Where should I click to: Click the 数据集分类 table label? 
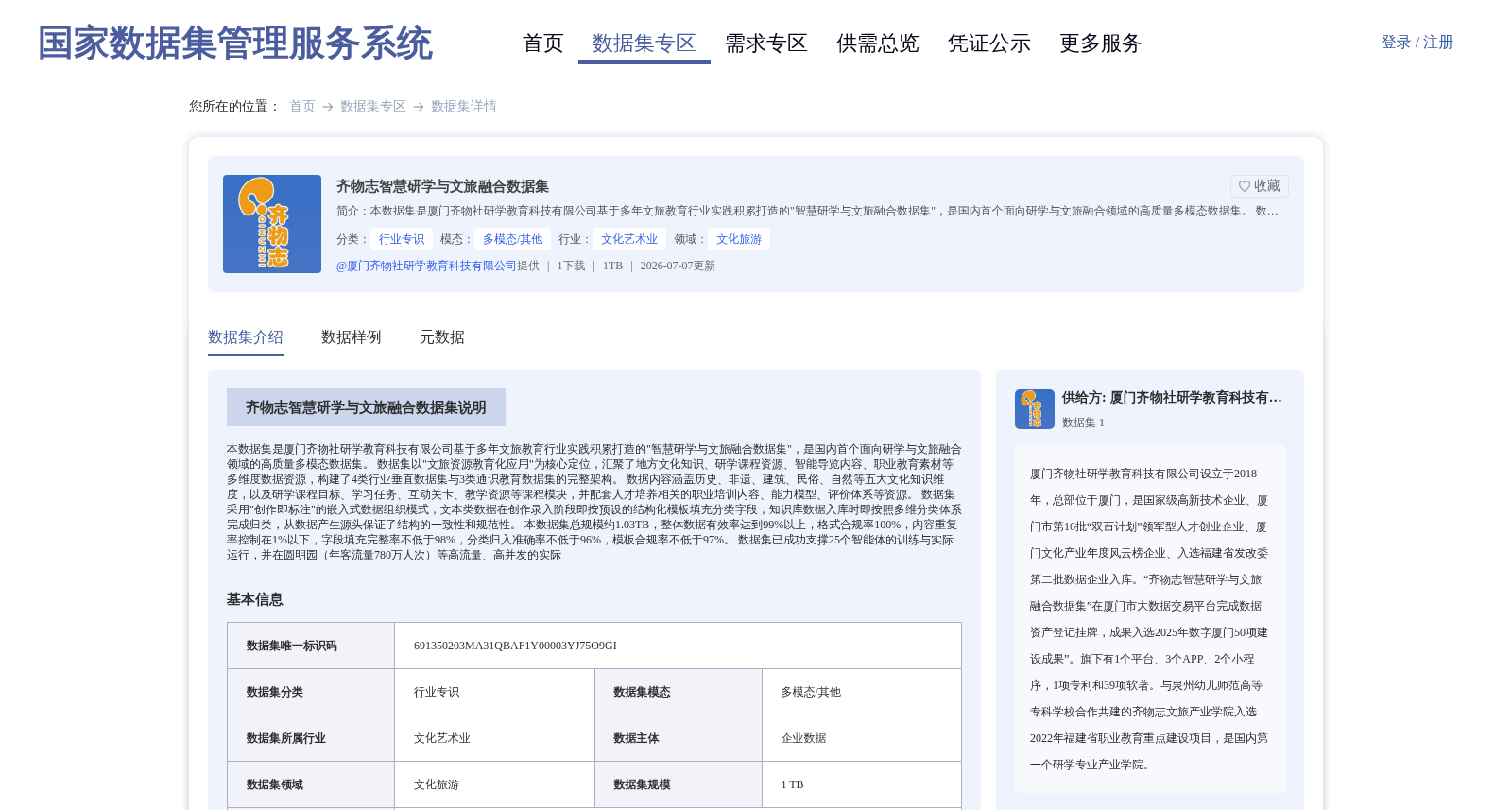275,693
